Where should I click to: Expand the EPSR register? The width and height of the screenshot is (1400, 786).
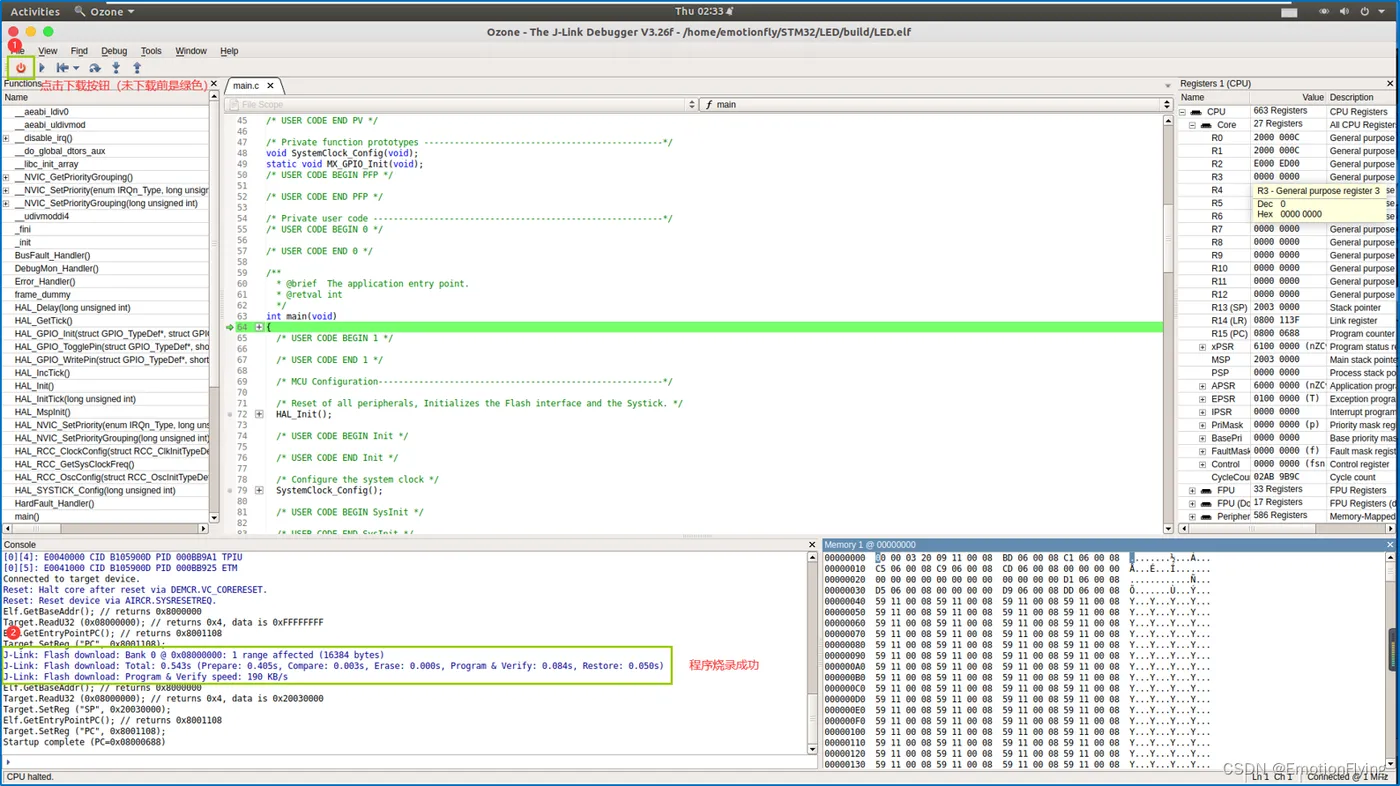click(1202, 399)
